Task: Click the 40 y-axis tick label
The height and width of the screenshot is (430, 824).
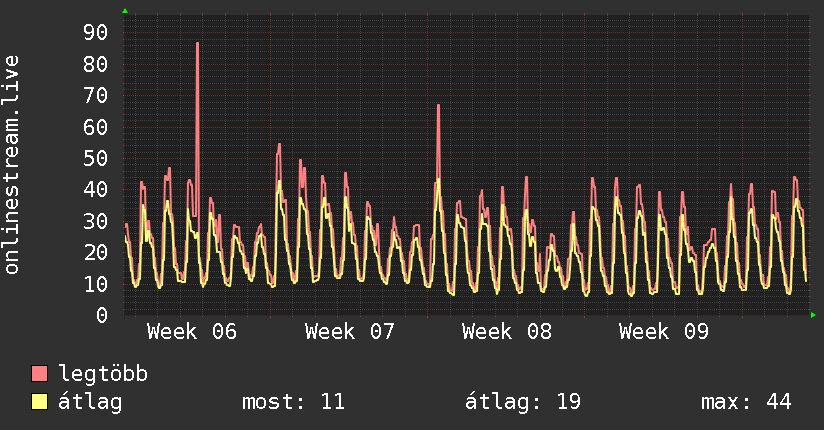Action: [95, 190]
